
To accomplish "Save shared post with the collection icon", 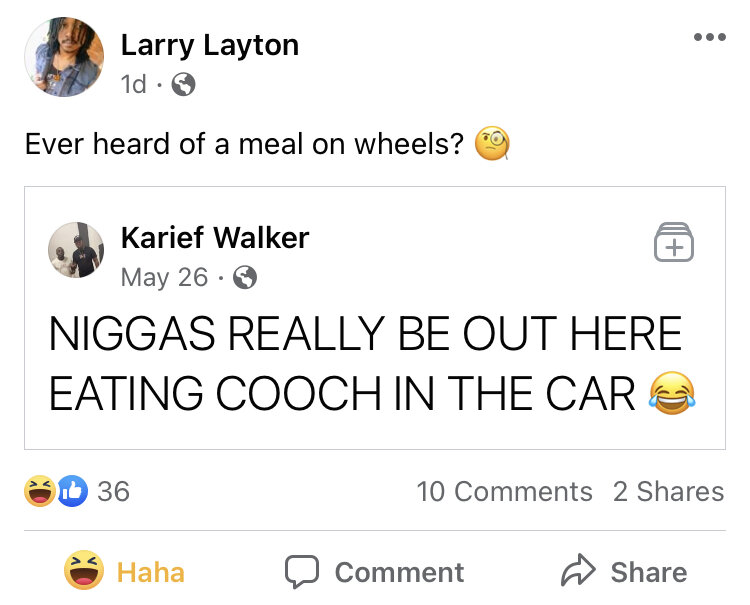I will (673, 244).
